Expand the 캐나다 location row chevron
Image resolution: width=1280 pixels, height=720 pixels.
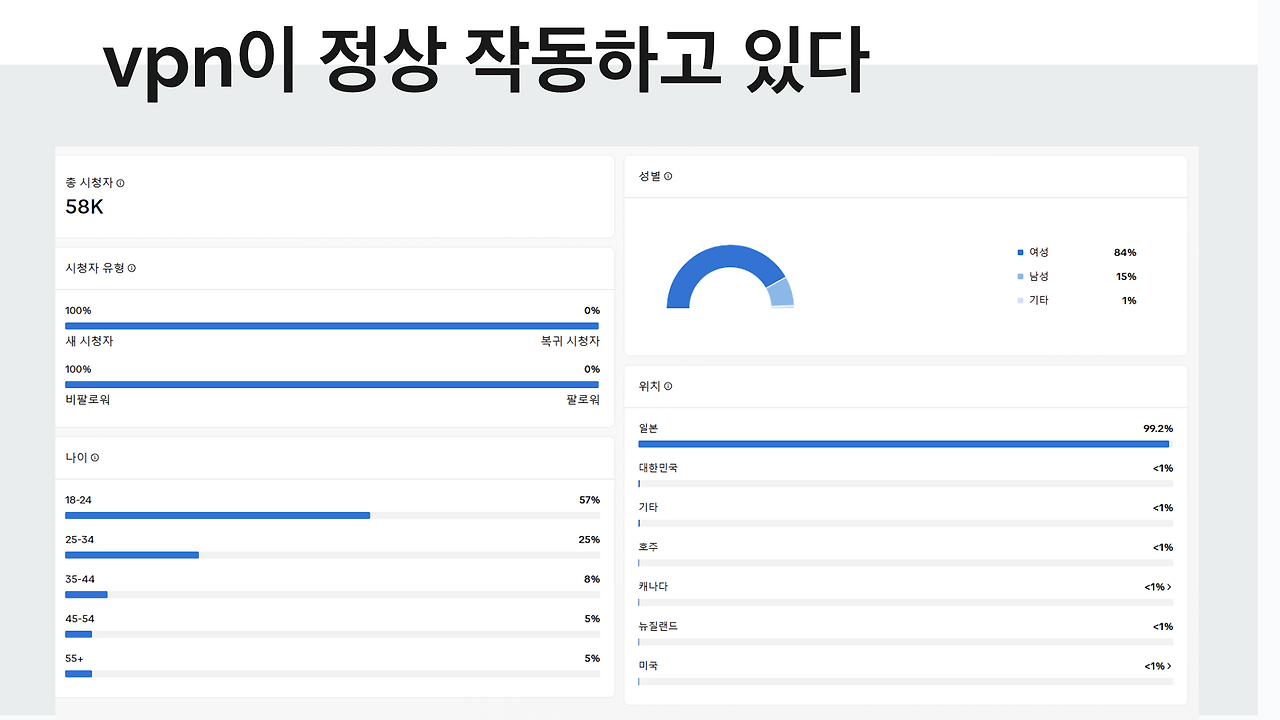pos(1169,587)
